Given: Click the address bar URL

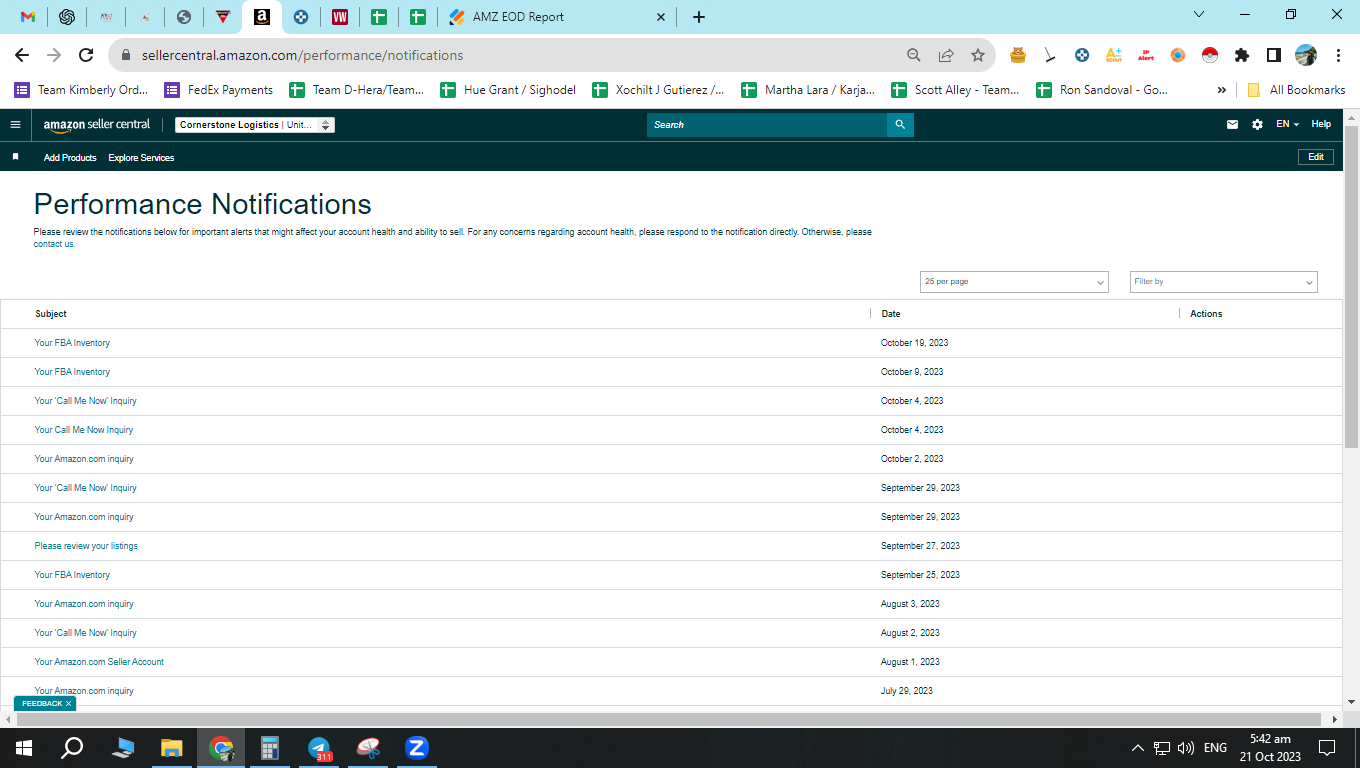Looking at the screenshot, I should click(x=303, y=56).
